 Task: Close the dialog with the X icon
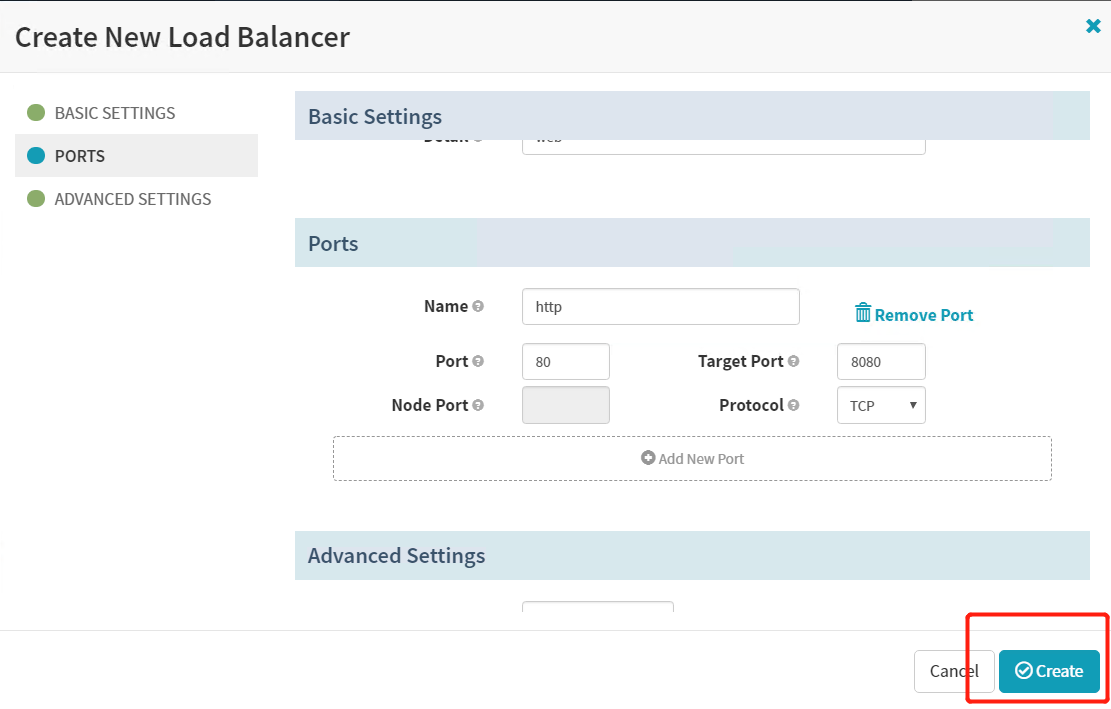click(1093, 27)
